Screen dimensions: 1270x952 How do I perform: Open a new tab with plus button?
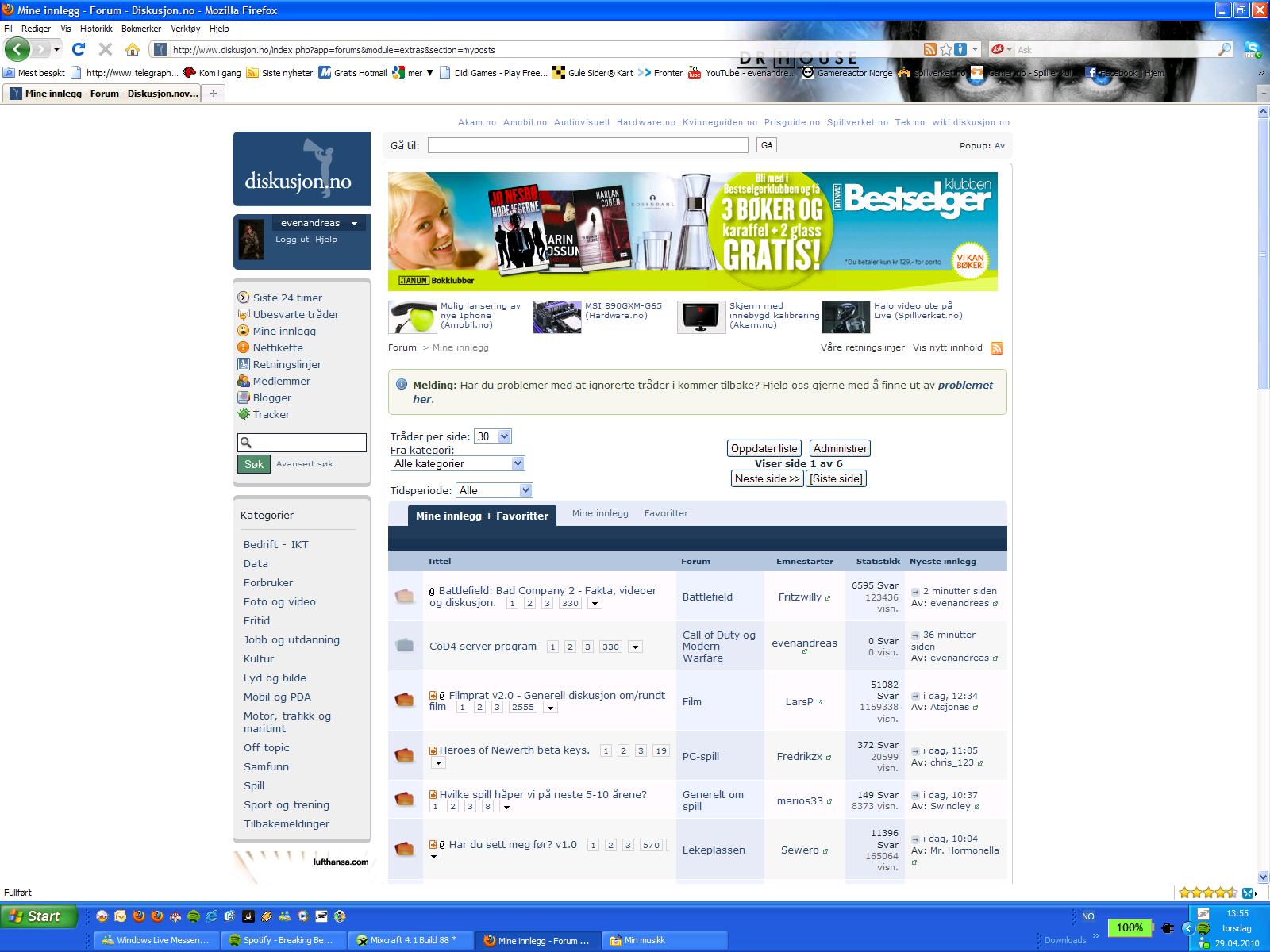pyautogui.click(x=213, y=93)
